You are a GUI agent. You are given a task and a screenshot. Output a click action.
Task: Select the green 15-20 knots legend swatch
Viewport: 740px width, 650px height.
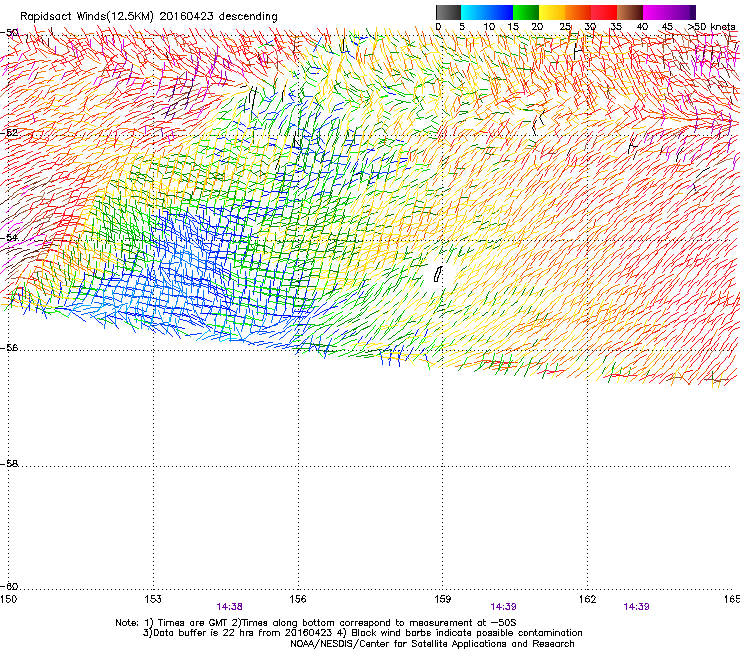pyautogui.click(x=526, y=12)
